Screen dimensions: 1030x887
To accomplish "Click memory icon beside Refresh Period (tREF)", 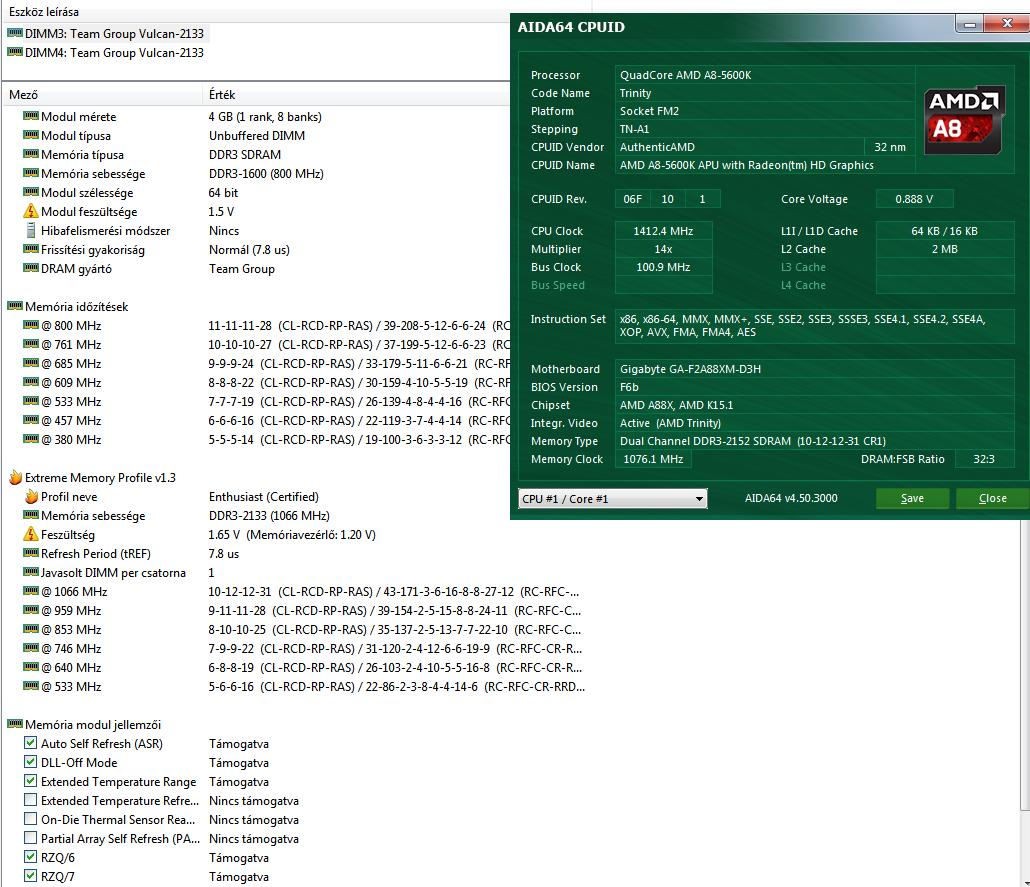I will point(31,553).
